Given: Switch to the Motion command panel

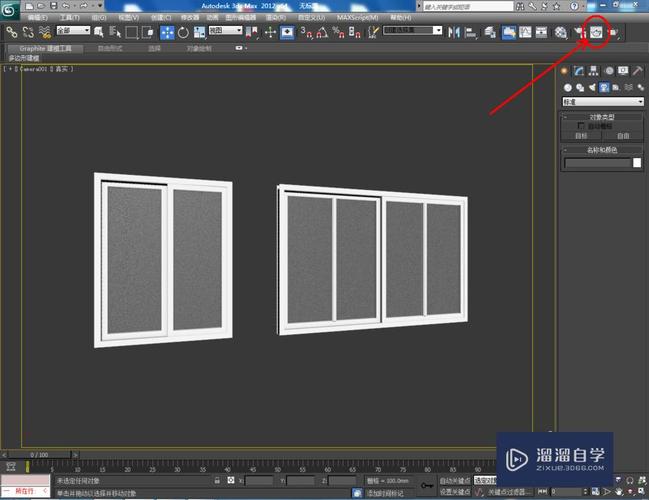Looking at the screenshot, I should coord(609,71).
